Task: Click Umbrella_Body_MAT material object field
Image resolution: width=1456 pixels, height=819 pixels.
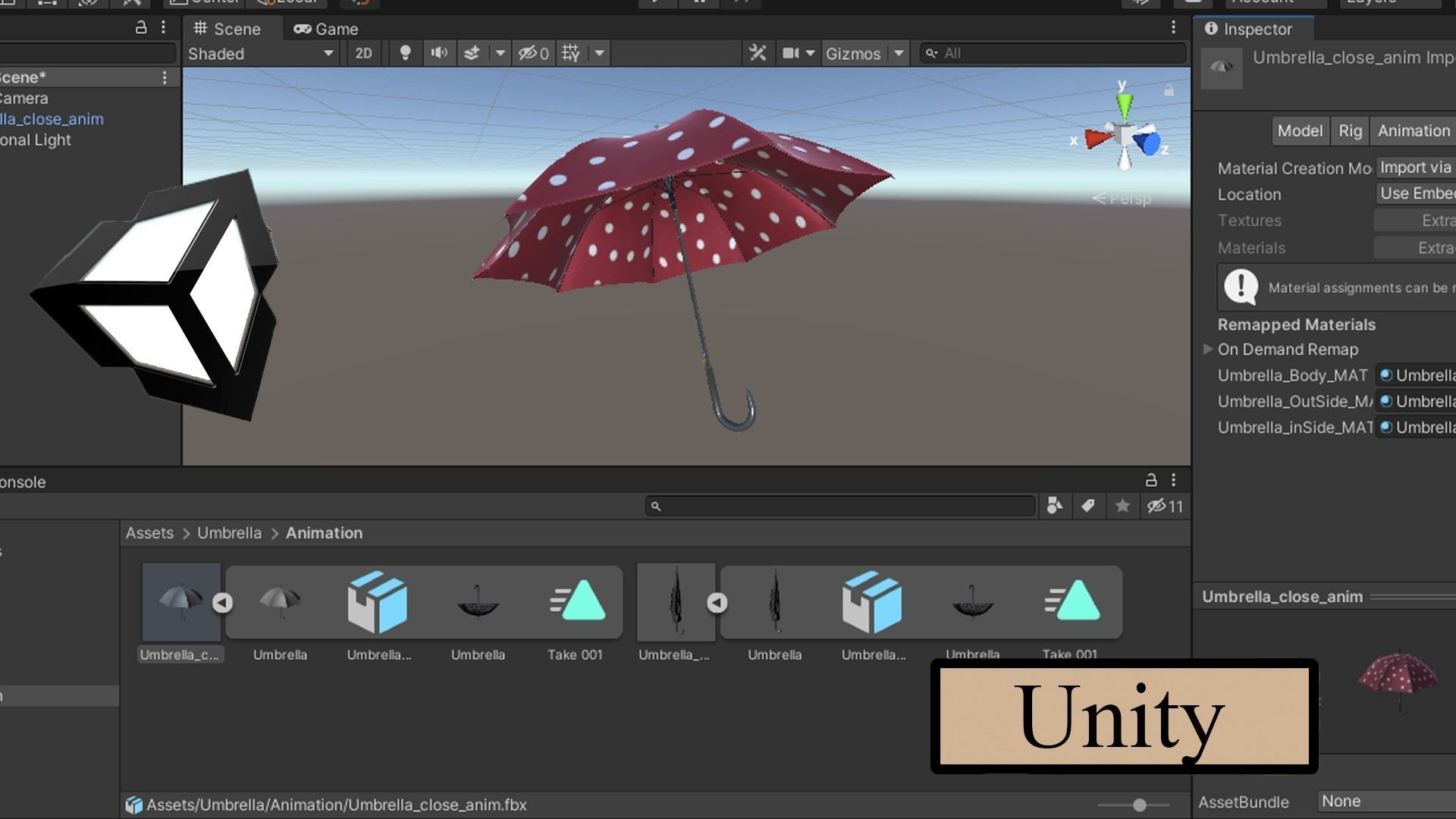Action: (1416, 375)
